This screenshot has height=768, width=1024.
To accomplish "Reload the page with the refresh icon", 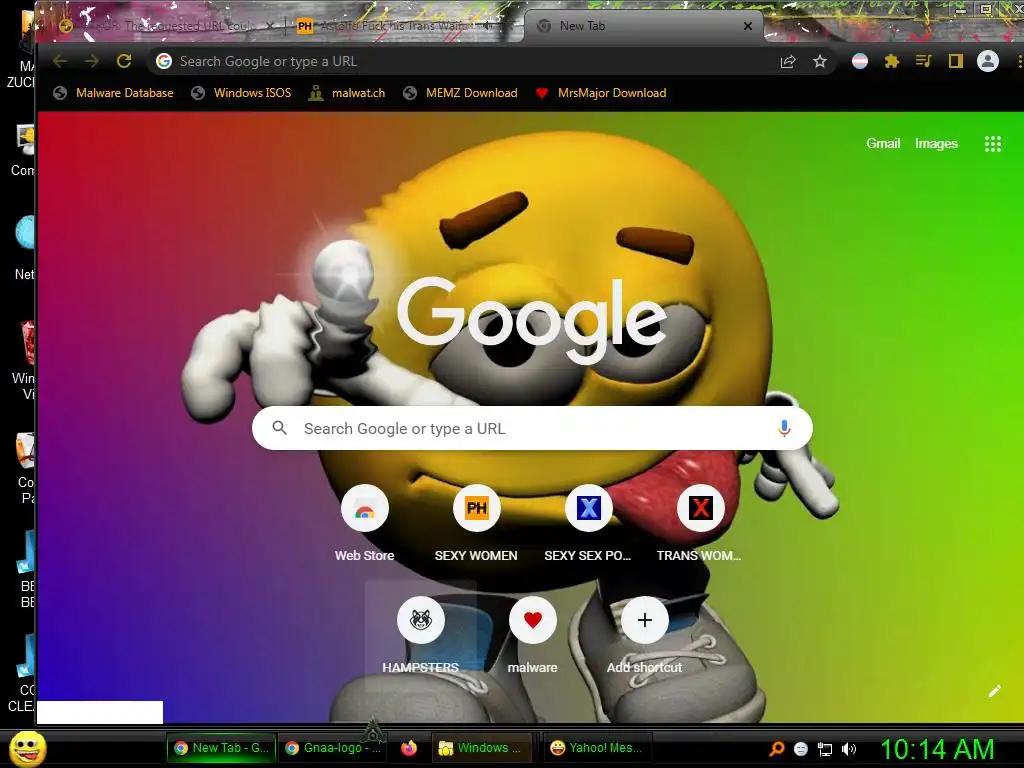I will [x=124, y=61].
